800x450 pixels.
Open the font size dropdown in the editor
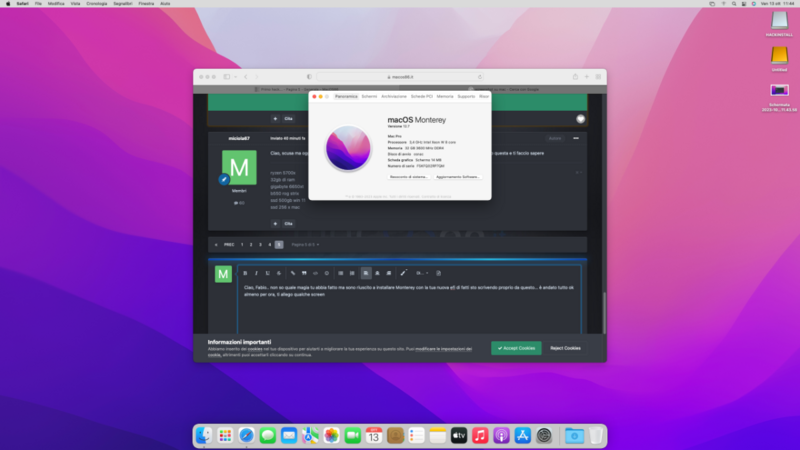421,273
